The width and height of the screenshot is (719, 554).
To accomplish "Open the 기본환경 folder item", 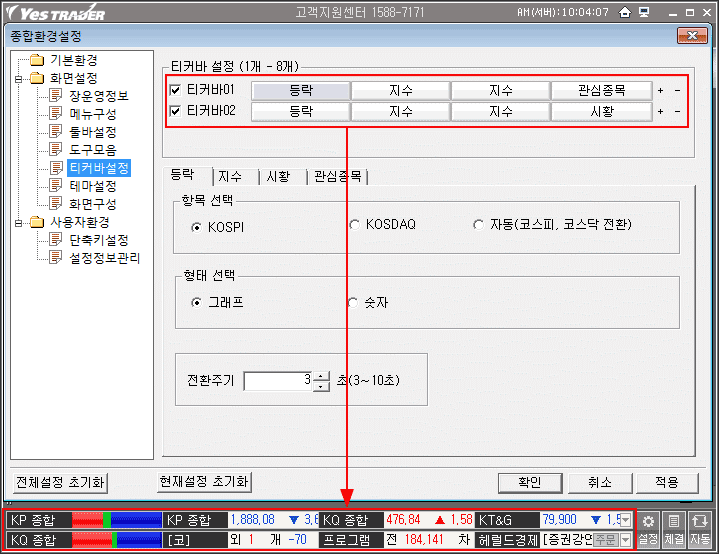I will point(72,60).
